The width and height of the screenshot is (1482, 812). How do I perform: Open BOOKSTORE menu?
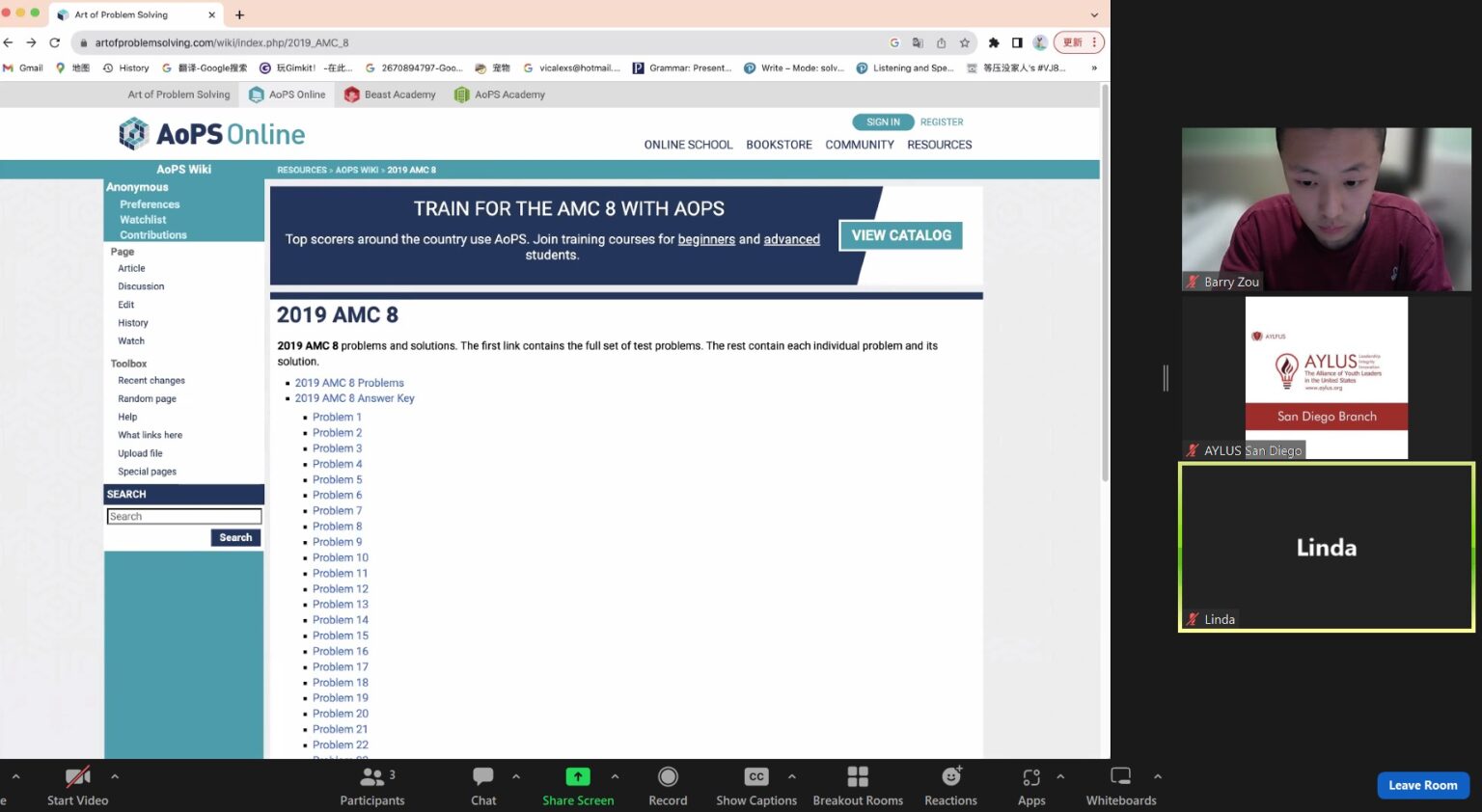(779, 145)
